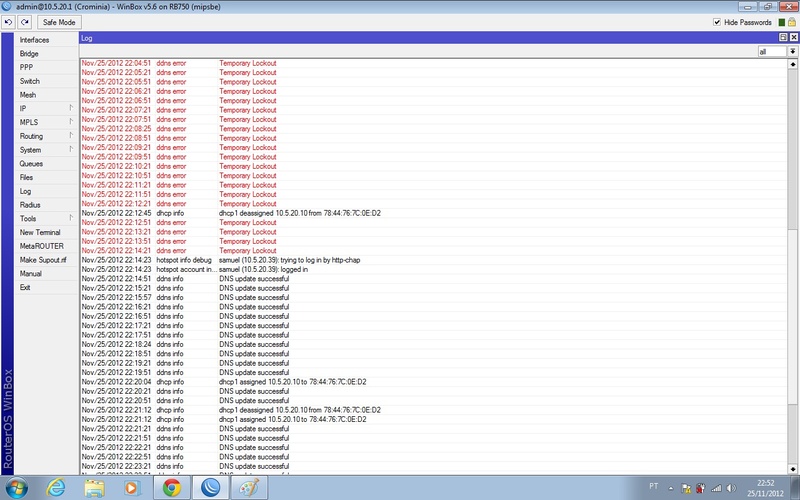Select log entry 22:23:21 DNS update successful
Screen dimensions: 800x500
click(433, 466)
